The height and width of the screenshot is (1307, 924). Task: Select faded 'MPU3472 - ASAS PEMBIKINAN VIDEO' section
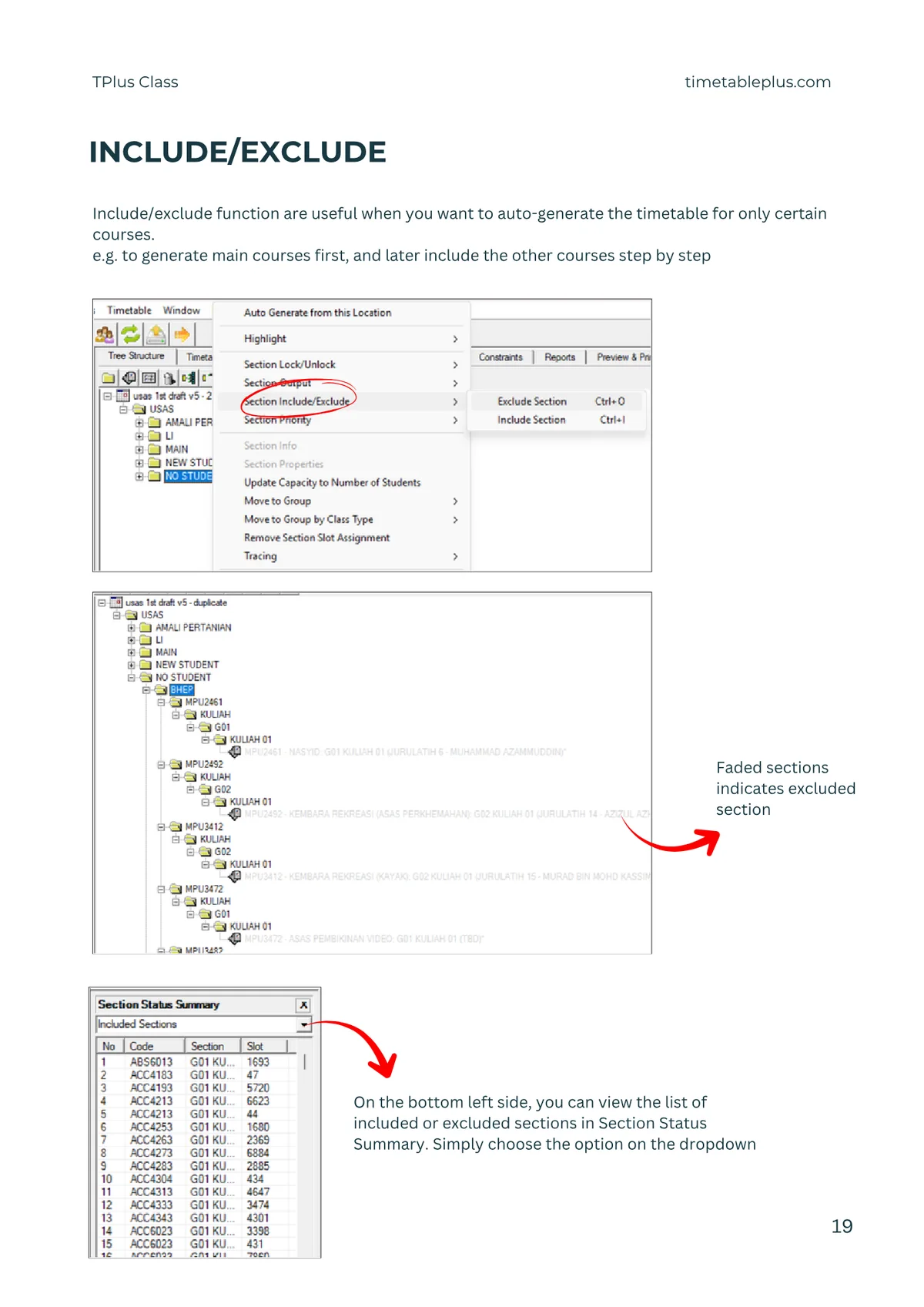(364, 939)
